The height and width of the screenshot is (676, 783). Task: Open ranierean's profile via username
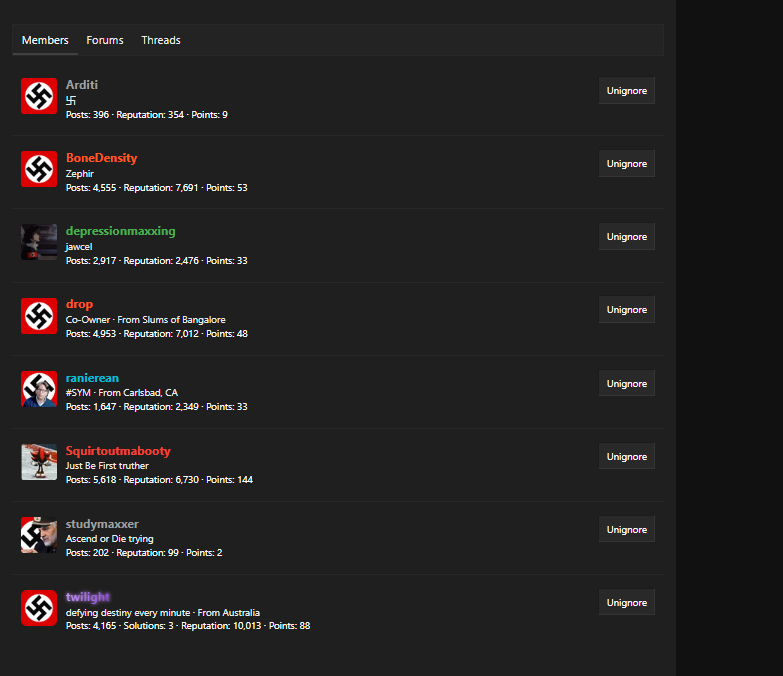(x=92, y=378)
